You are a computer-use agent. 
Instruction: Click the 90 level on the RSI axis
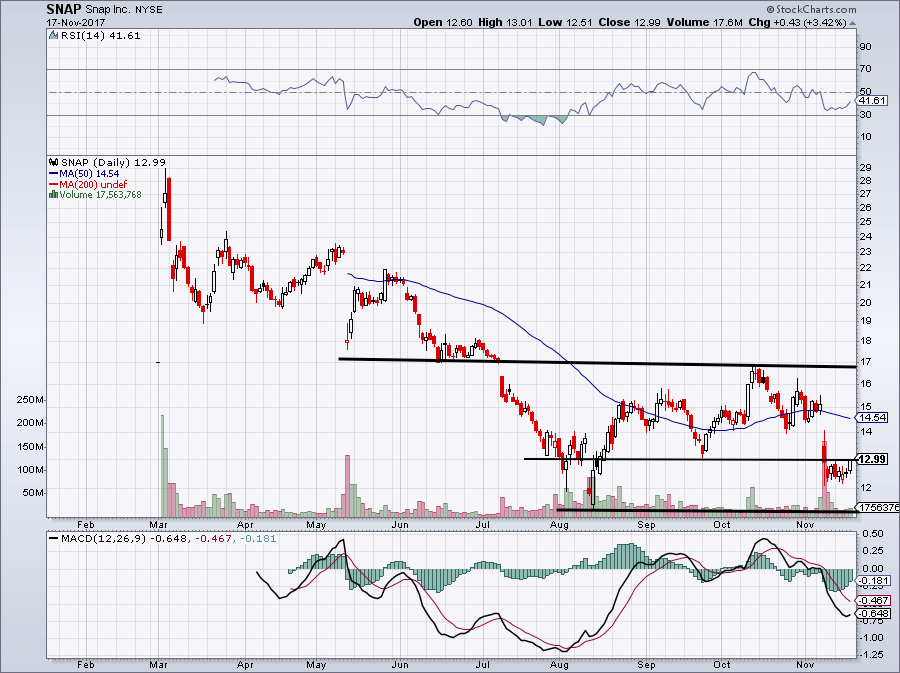pos(865,46)
